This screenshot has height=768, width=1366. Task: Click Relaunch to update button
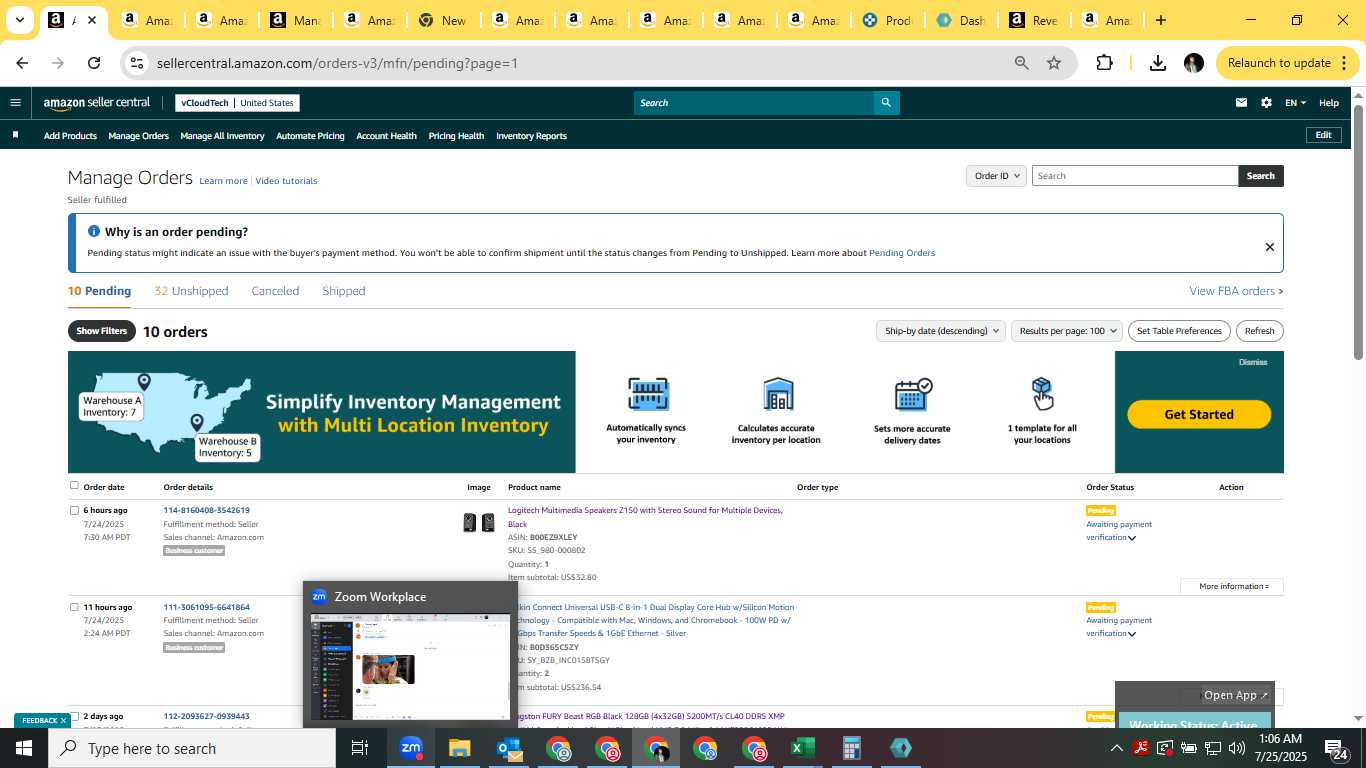(1288, 63)
